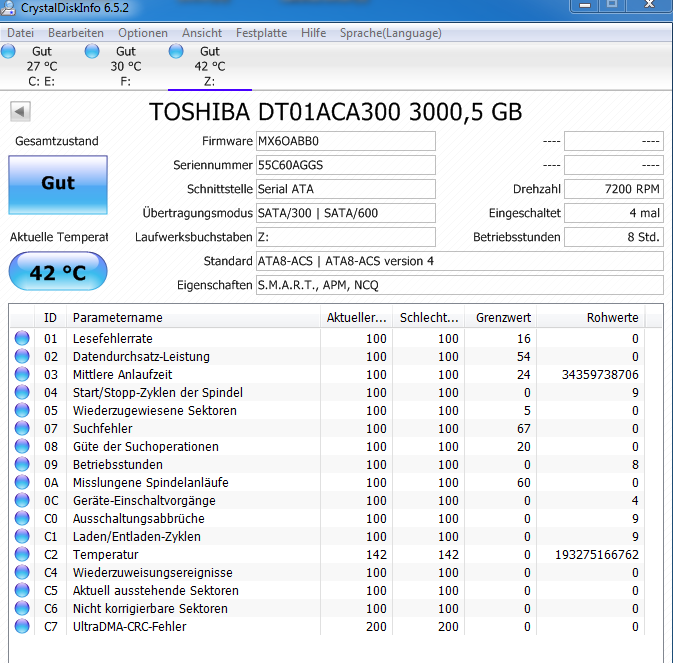Screen dimensions: 673x663
Task: Click the UltraDMA-CRC-Fehler parameter name
Action: click(129, 627)
